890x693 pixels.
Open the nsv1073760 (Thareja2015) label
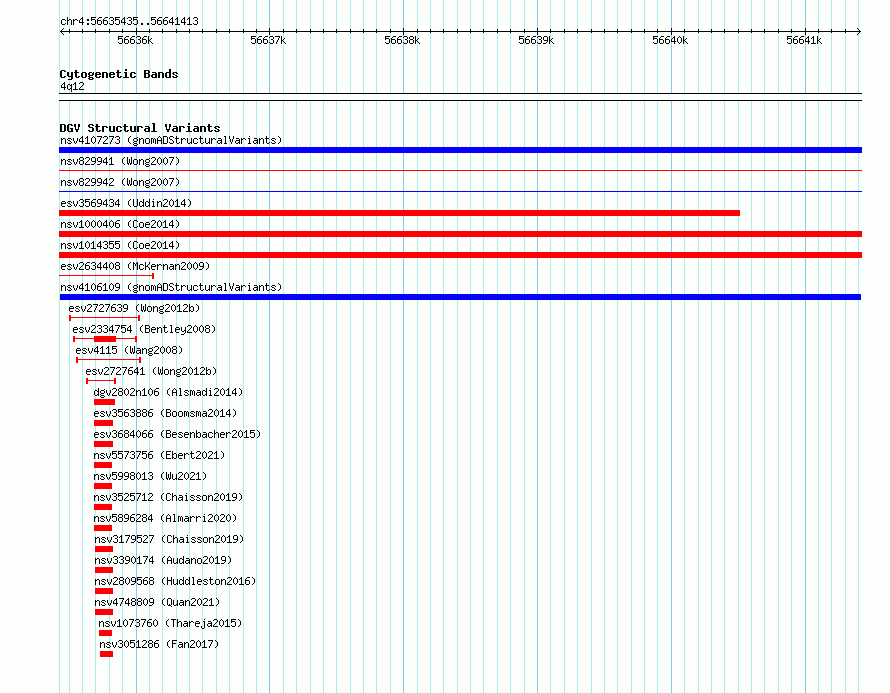[x=170, y=623]
